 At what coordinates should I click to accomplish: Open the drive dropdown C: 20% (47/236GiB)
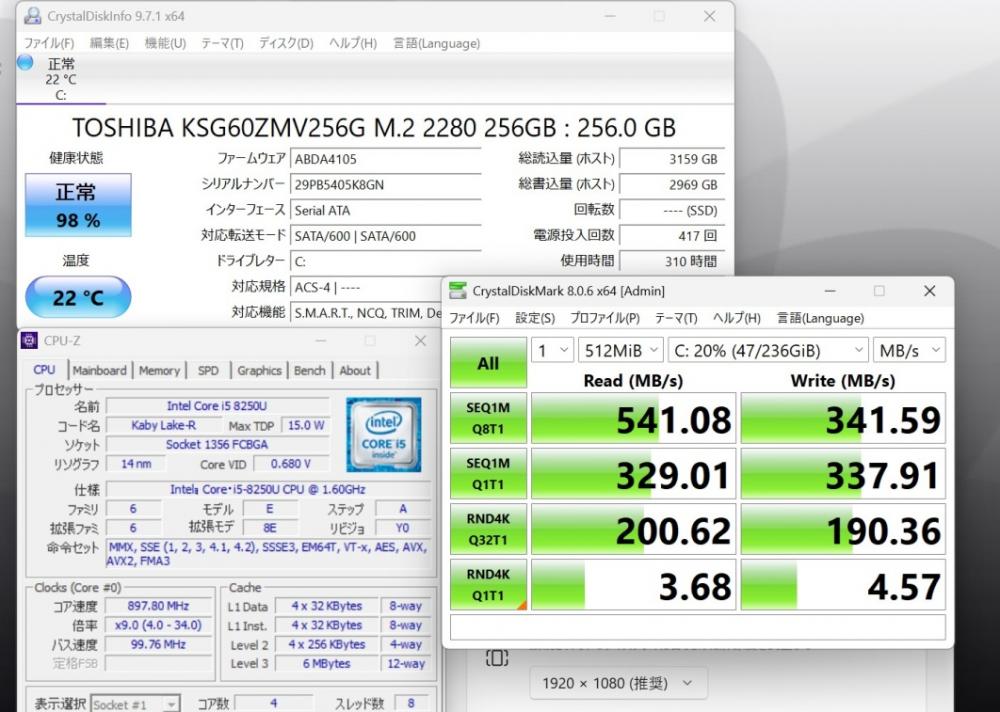[768, 350]
